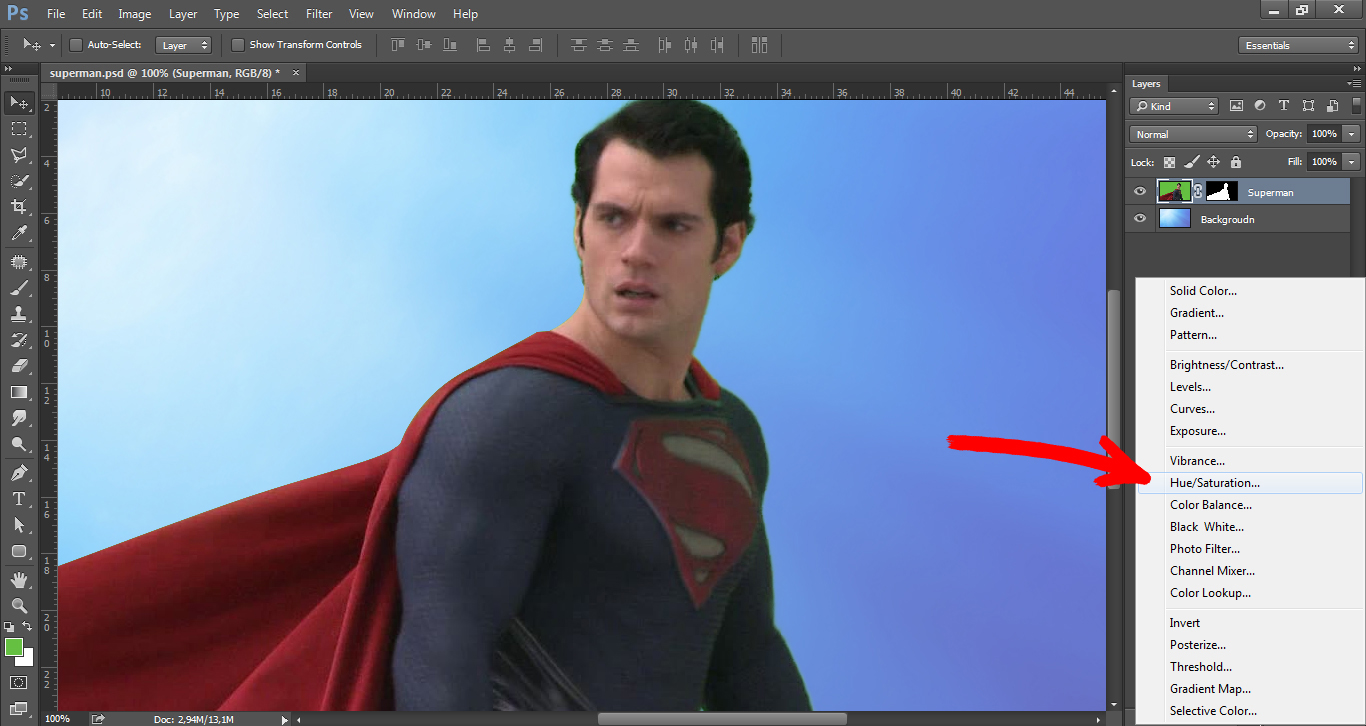Select the Horizontal Type tool

[x=18, y=499]
